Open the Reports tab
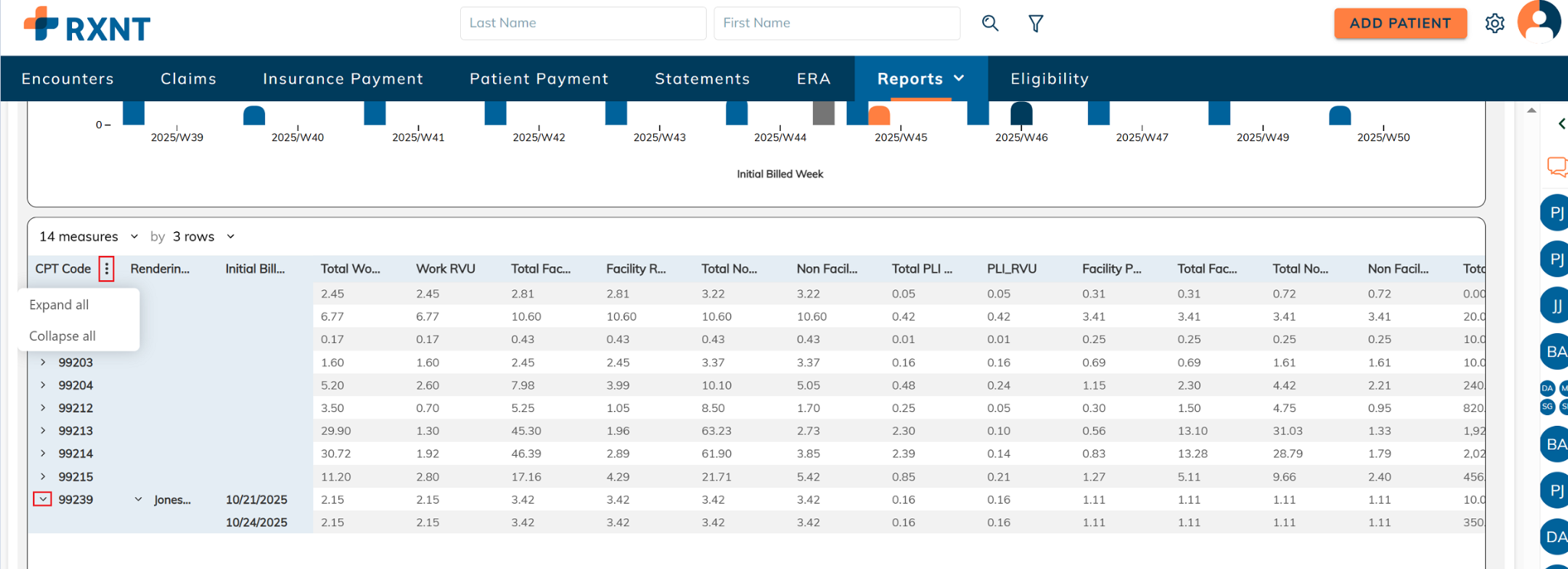Screen dimensions: 1568x569 pyautogui.click(x=920, y=79)
